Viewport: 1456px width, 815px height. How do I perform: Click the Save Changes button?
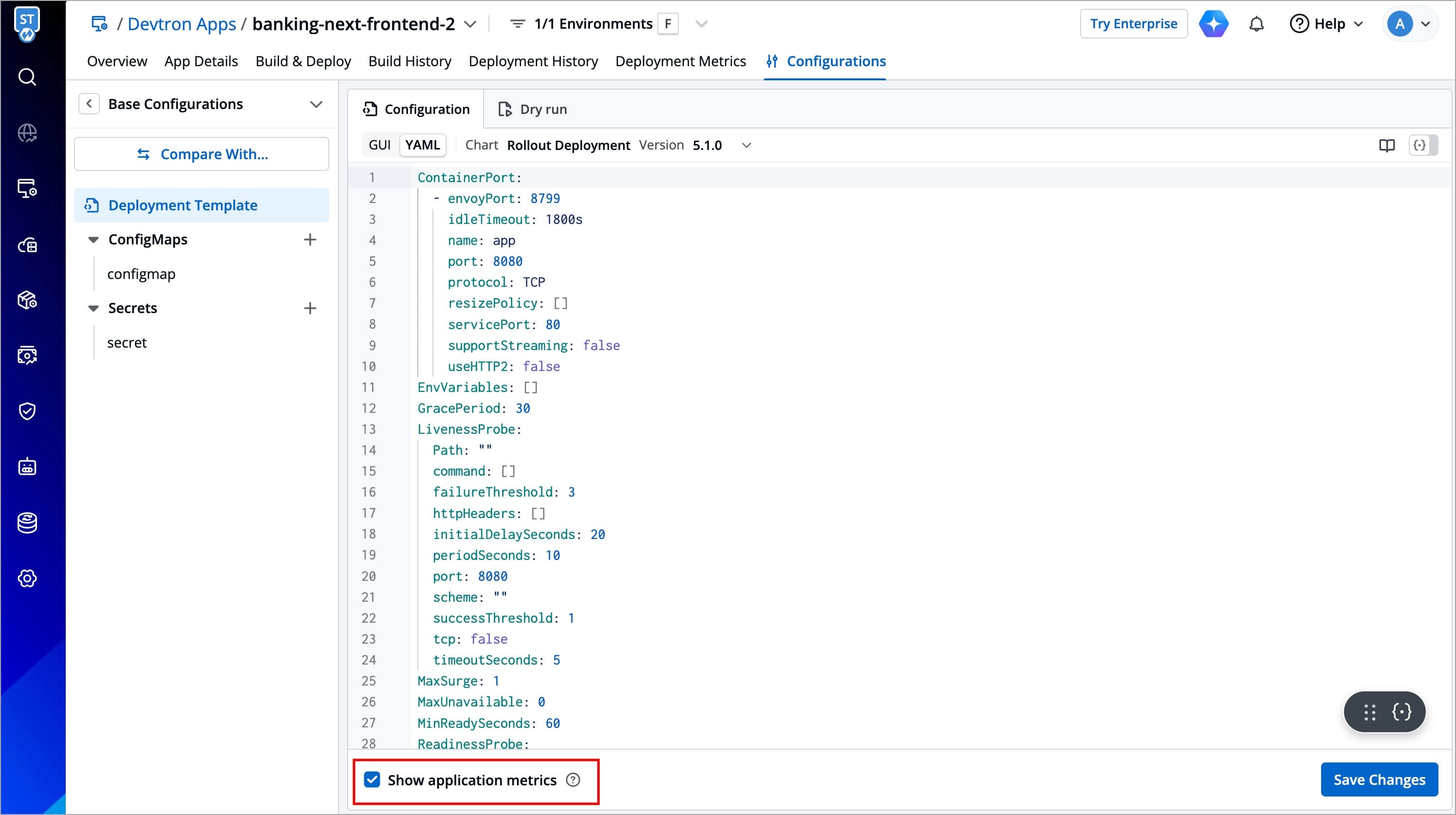[x=1379, y=779]
